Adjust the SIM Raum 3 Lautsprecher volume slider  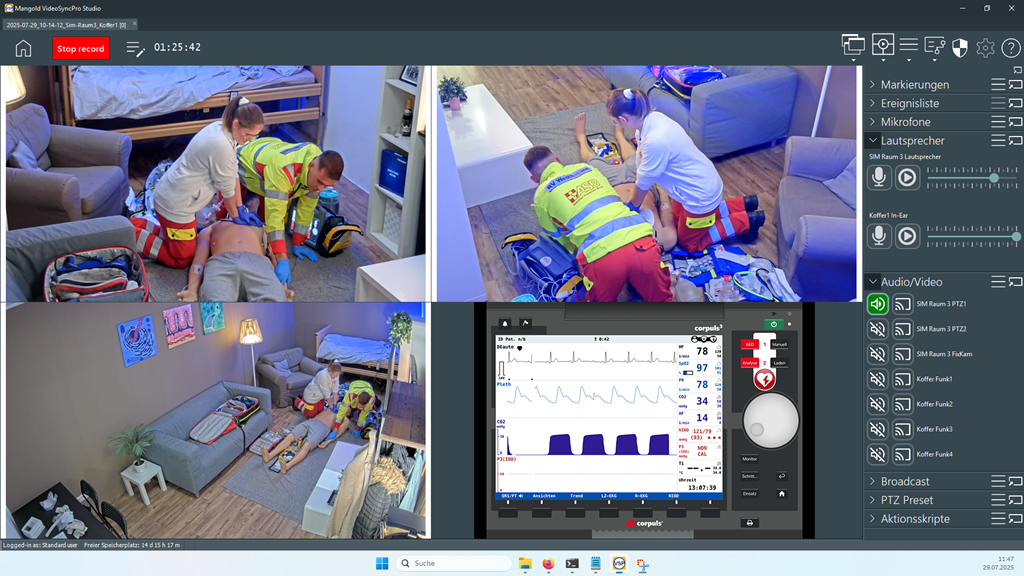993,178
